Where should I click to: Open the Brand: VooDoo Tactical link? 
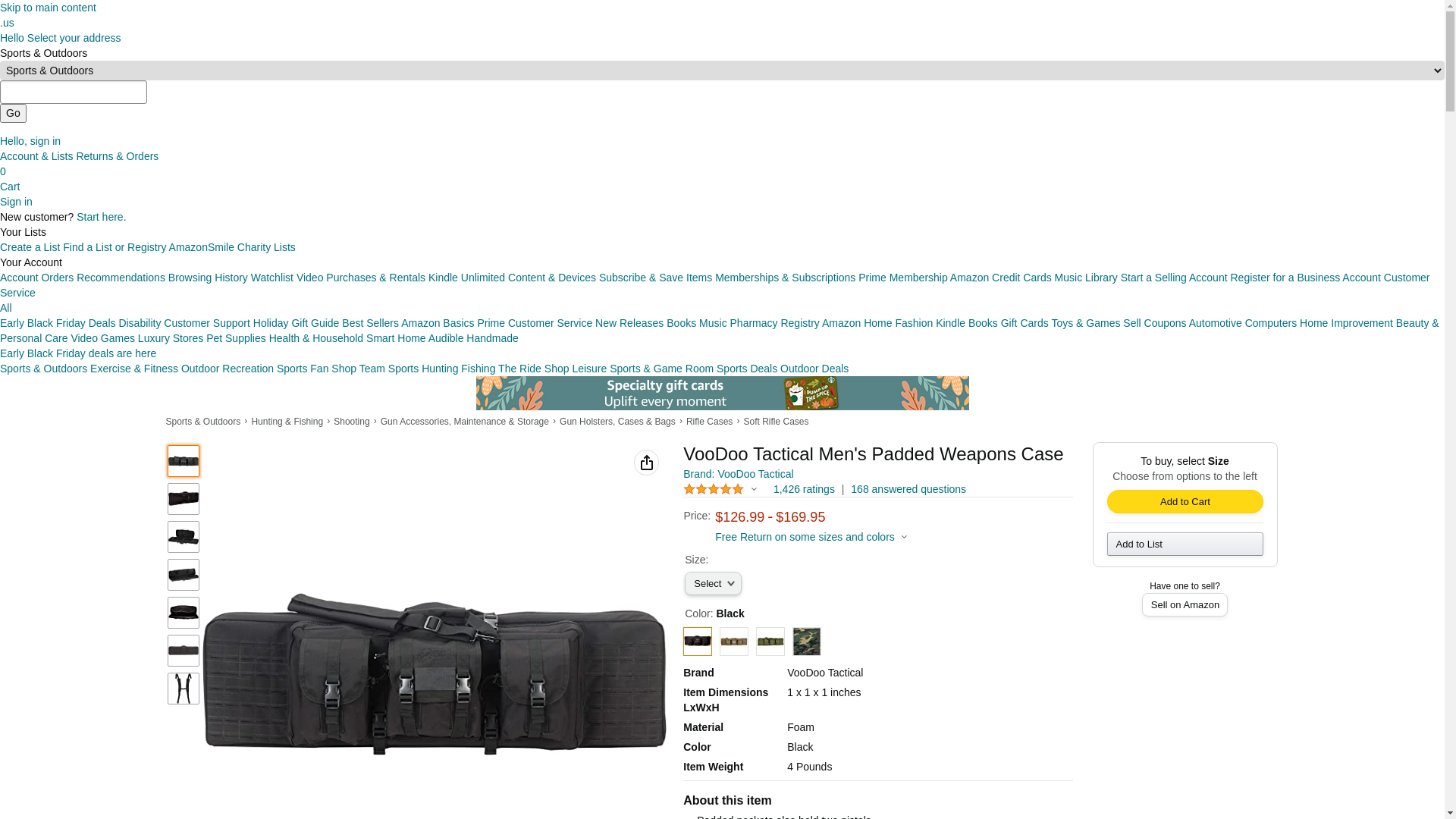[739, 474]
